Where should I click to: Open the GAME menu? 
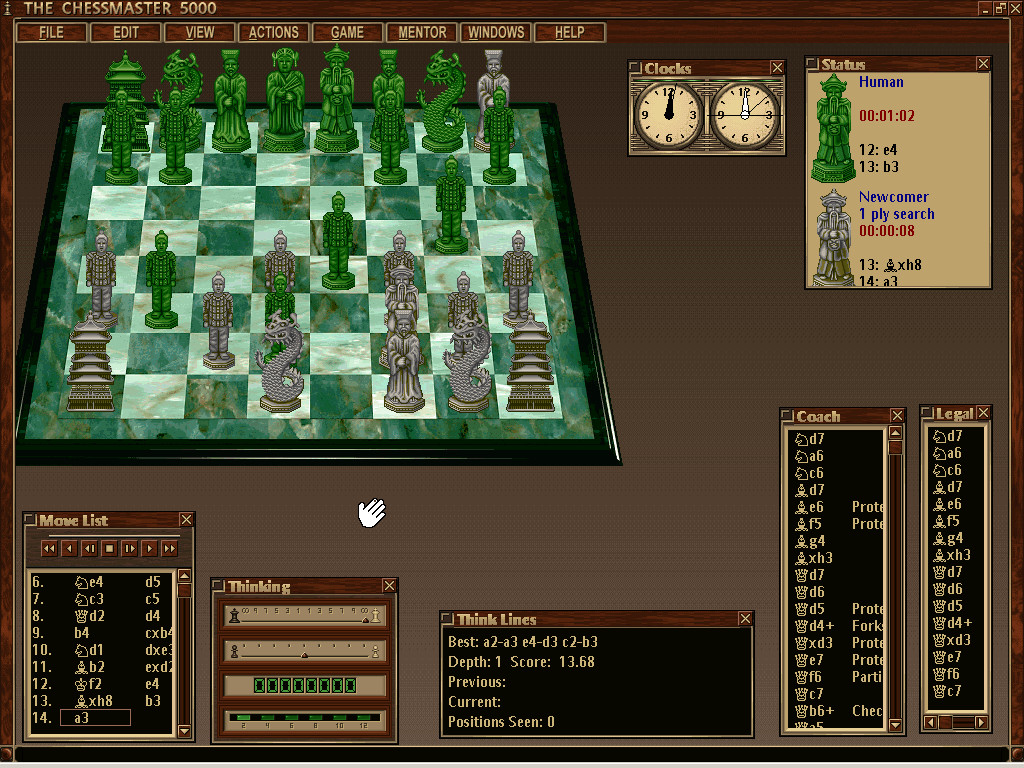click(347, 33)
